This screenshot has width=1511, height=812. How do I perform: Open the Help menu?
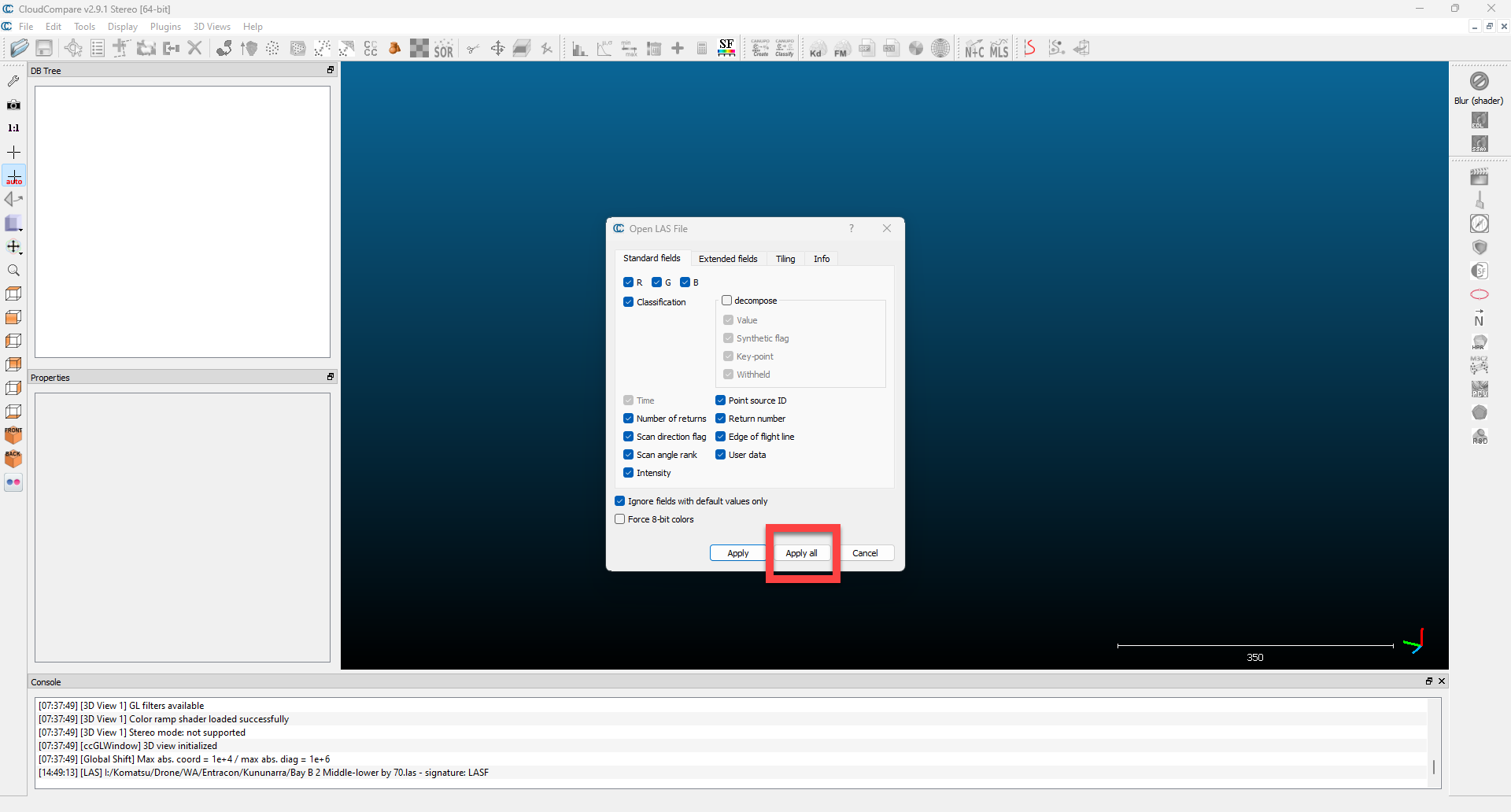[x=253, y=27]
